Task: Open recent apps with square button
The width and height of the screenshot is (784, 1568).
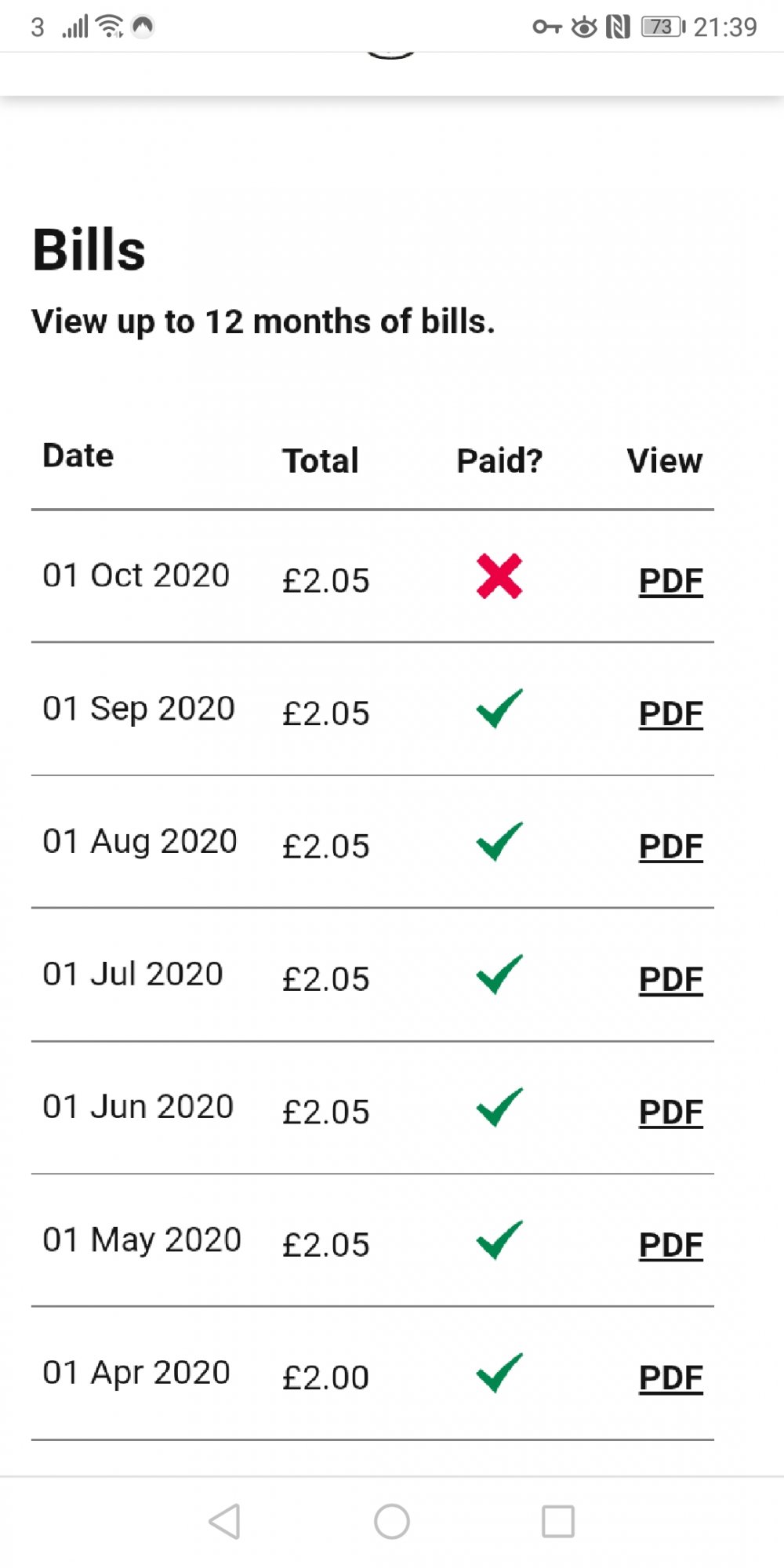Action: pyautogui.click(x=558, y=1522)
